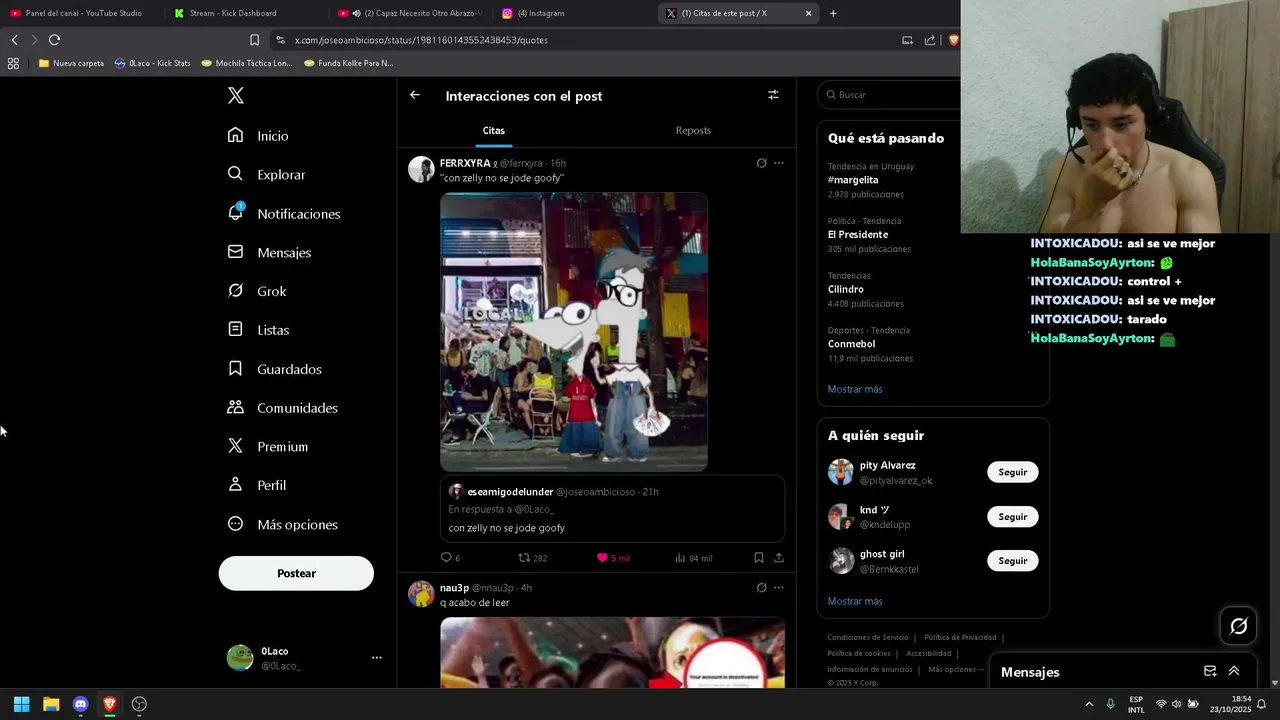Switch to the Reposts tab
Viewport: 1280px width, 720px height.
point(693,131)
